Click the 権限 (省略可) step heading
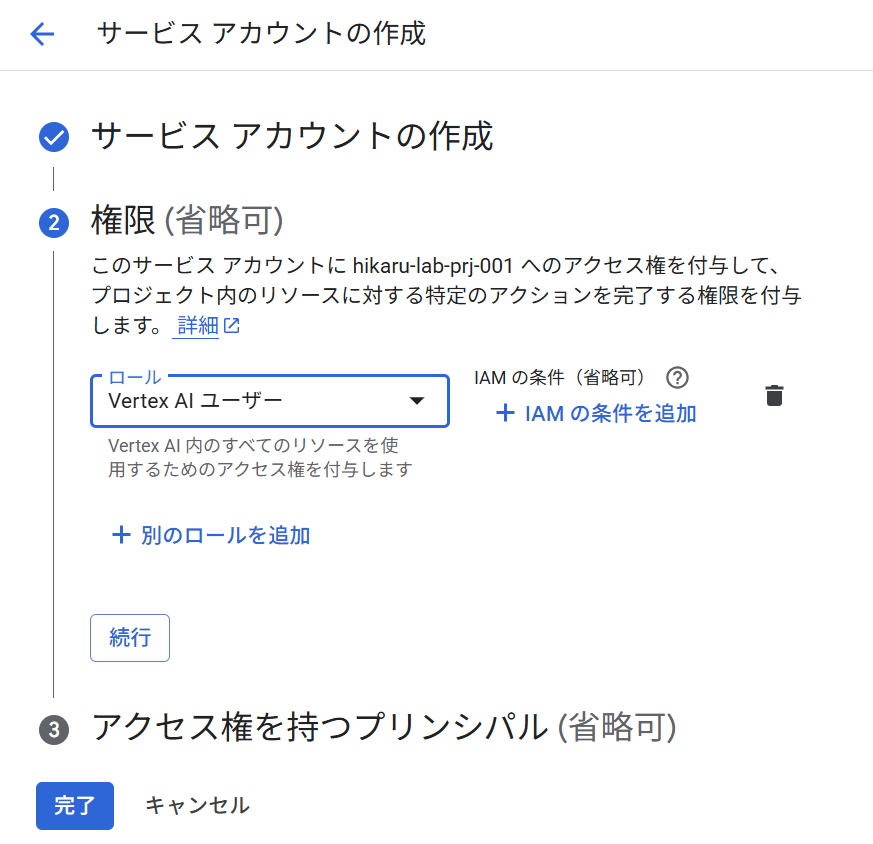The width and height of the screenshot is (873, 844). coord(187,220)
